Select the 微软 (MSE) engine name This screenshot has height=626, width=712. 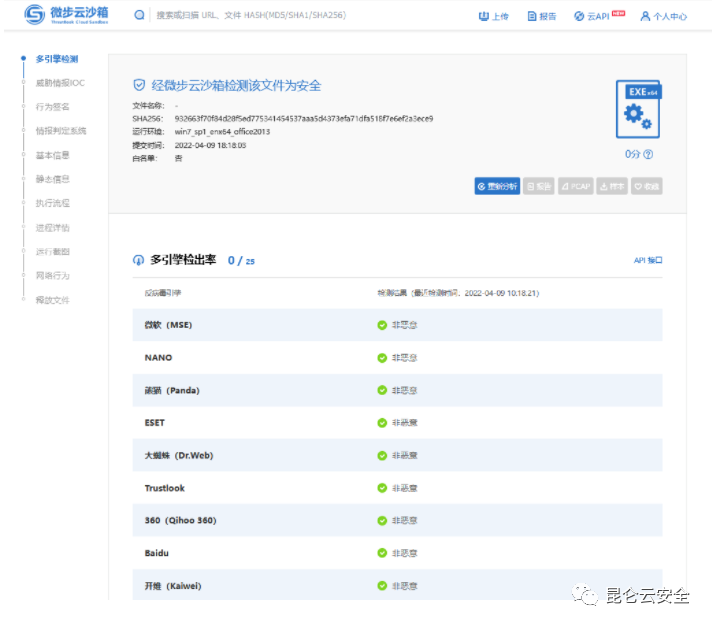168,325
